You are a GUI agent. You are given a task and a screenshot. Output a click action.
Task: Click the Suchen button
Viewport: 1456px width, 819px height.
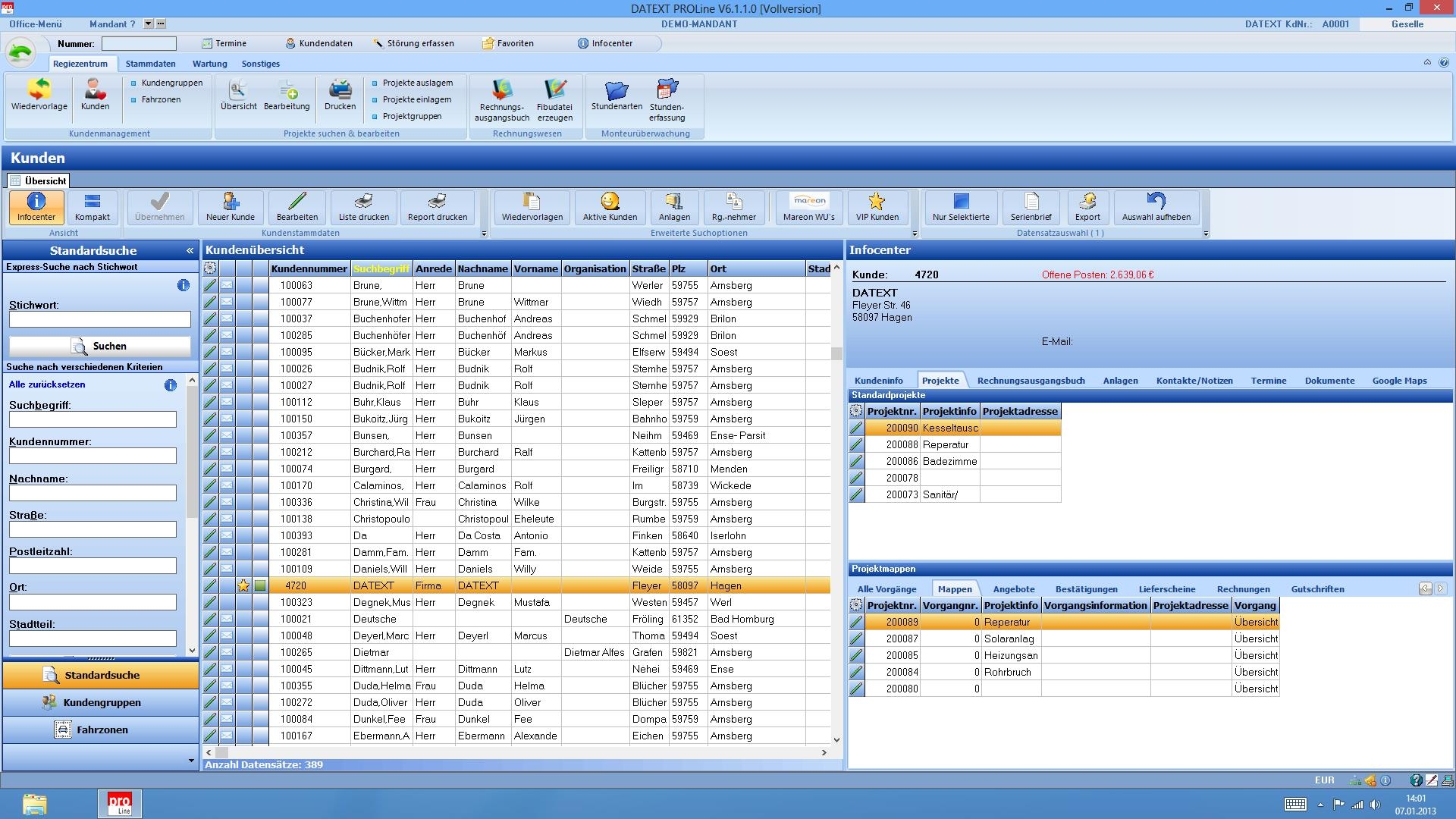tap(100, 346)
